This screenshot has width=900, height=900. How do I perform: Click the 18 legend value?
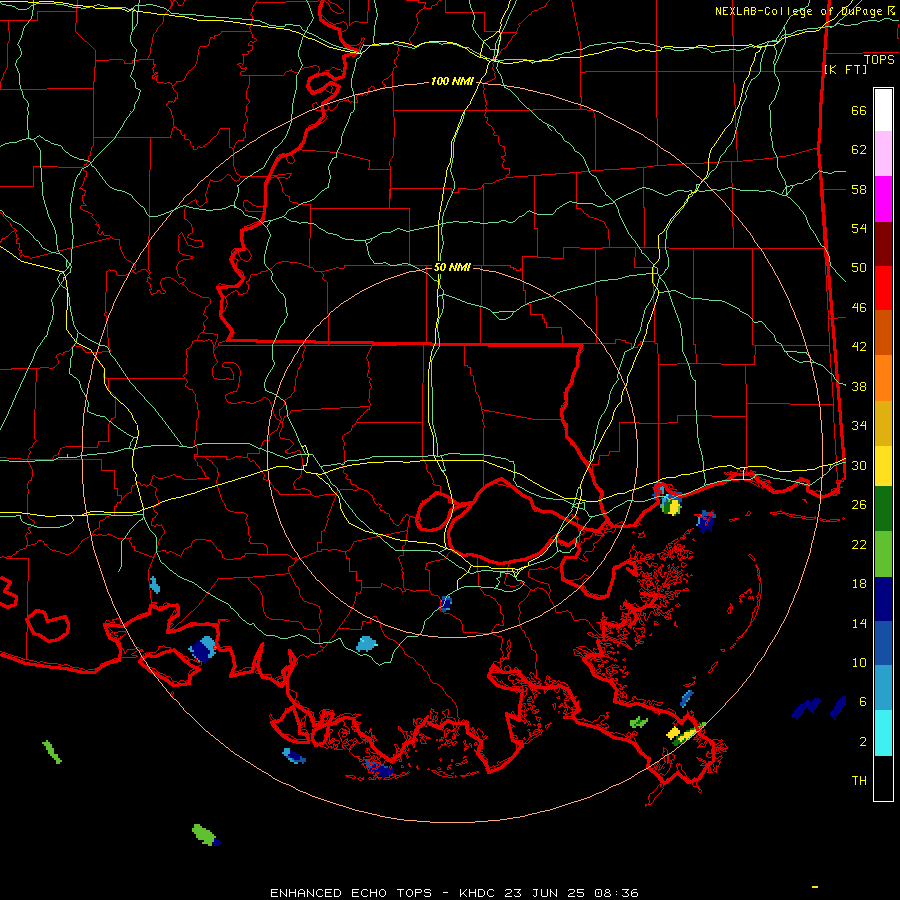click(x=859, y=584)
